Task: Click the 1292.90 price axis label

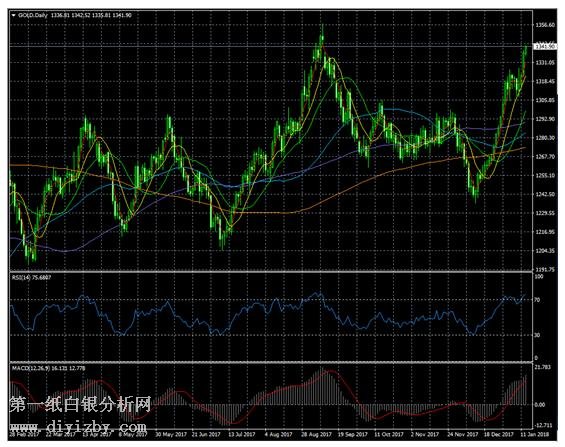Action: coord(545,119)
